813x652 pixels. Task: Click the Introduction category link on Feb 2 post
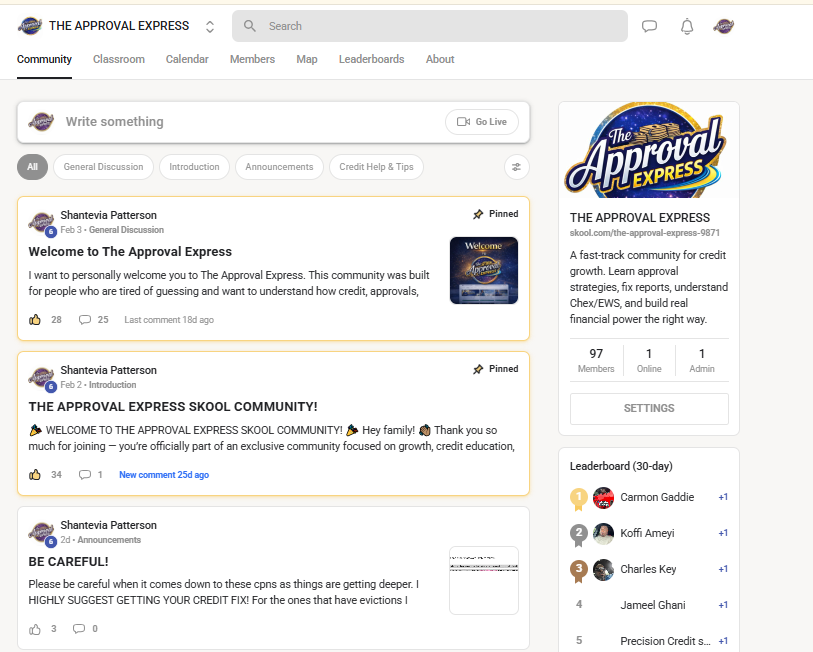coord(113,385)
